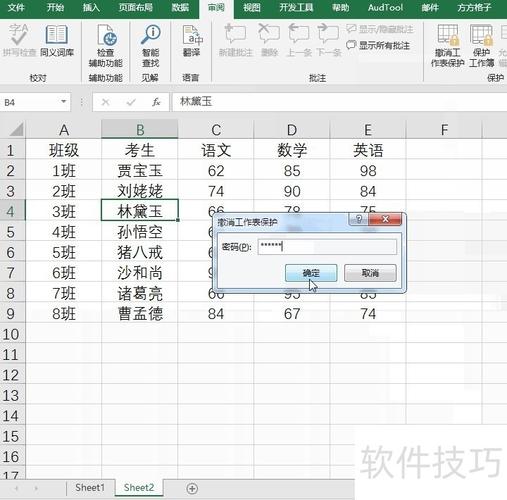Viewport: 507px width, 500px height.
Task: Click cell containing 诸葛亮
Action: tap(140, 293)
